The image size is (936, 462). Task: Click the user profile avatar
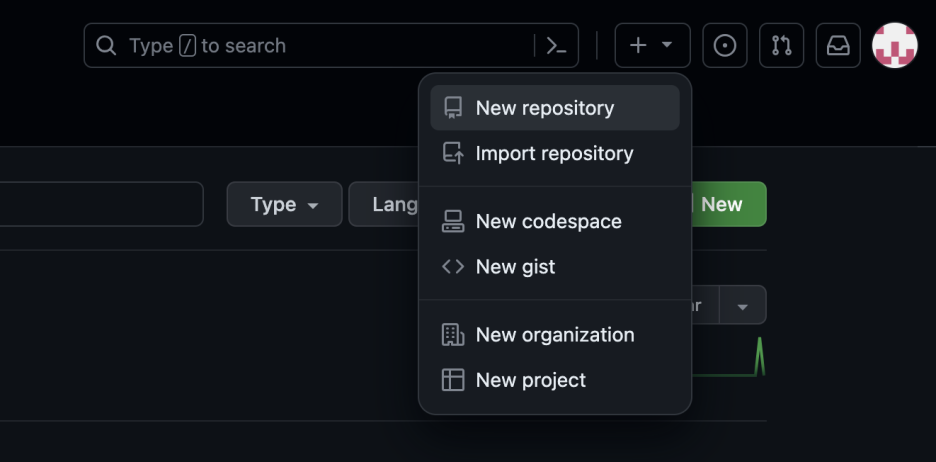pyautogui.click(x=894, y=46)
